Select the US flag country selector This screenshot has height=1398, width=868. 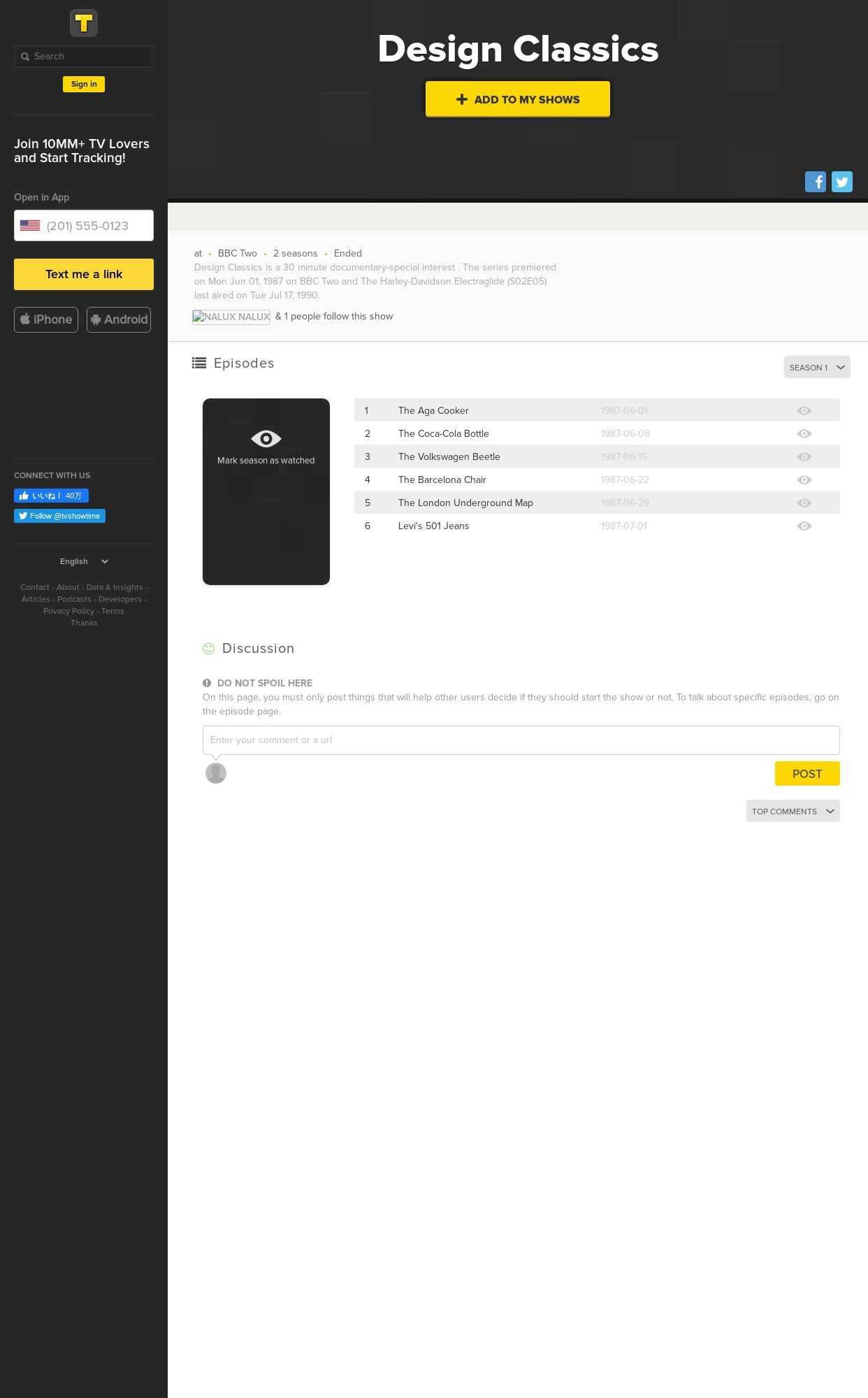[30, 226]
